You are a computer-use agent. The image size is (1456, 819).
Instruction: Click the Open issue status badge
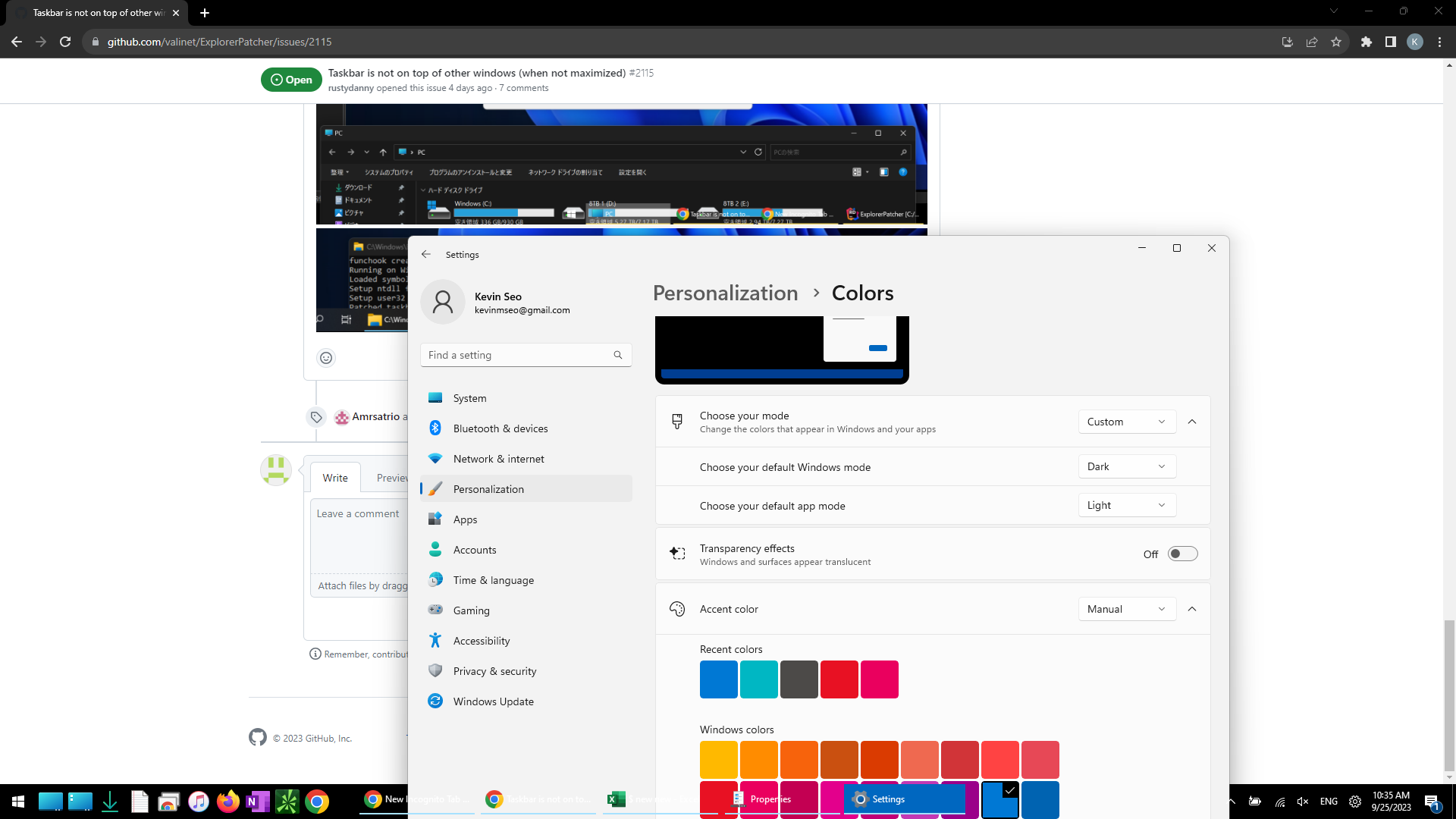click(290, 80)
